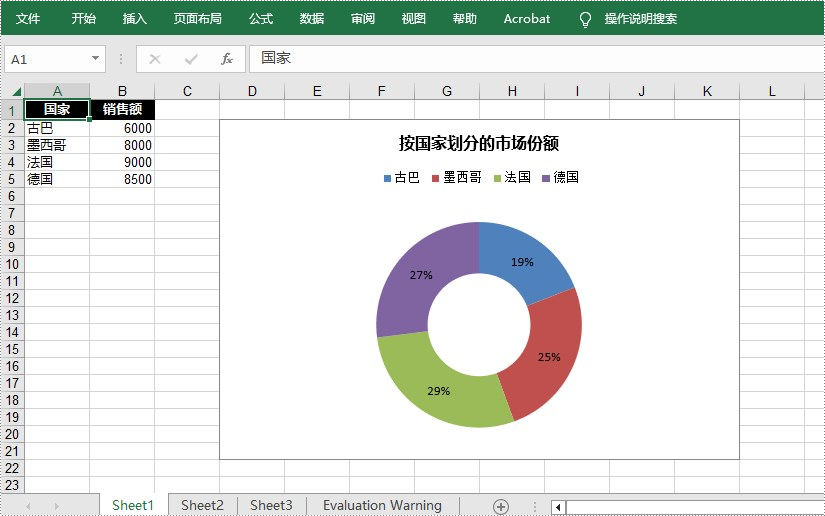Viewport: 825px width, 516px height.
Task: Select cell containing 墨西哥 in column A
Action: (x=57, y=145)
